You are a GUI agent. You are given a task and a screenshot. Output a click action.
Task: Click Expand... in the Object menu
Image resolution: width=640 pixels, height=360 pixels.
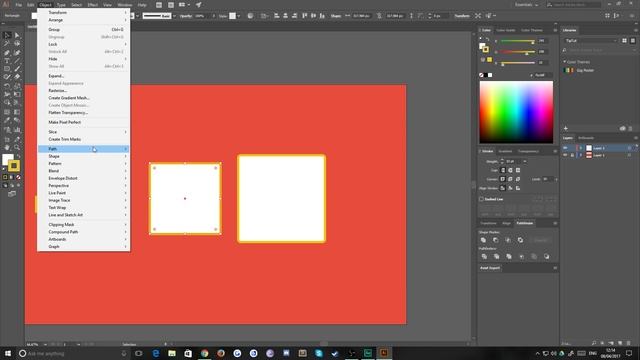tap(84, 76)
